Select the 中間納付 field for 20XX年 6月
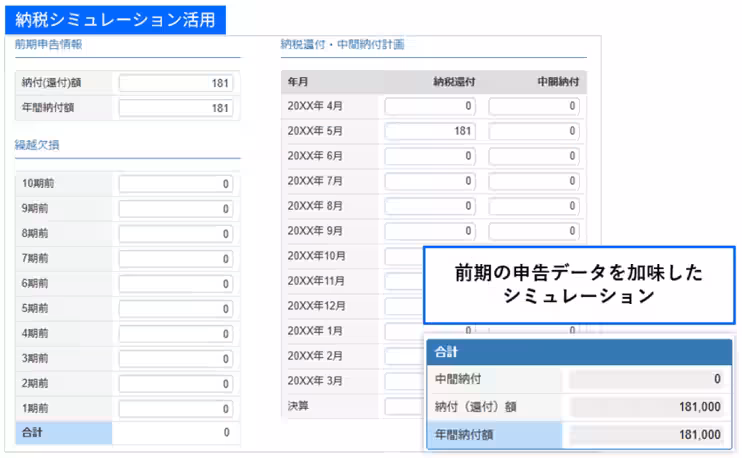 coord(534,156)
